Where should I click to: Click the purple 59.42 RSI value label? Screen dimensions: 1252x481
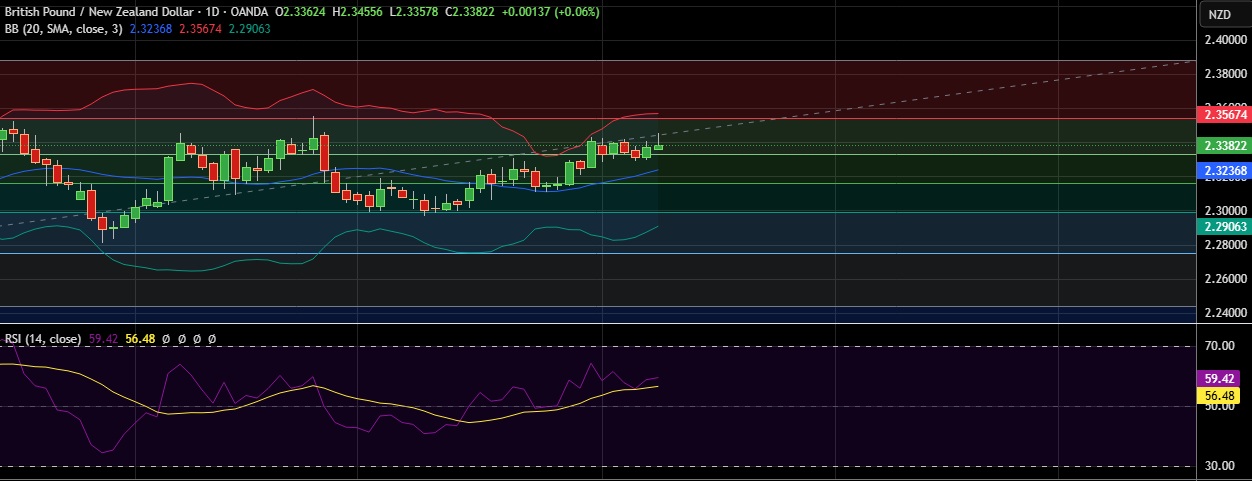(1223, 379)
